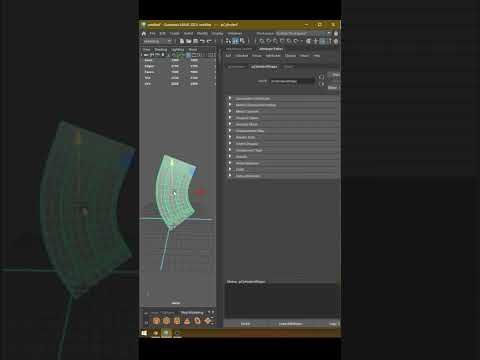Expand the Node Behavior section
Viewport: 480px width, 360px height.
(283, 163)
